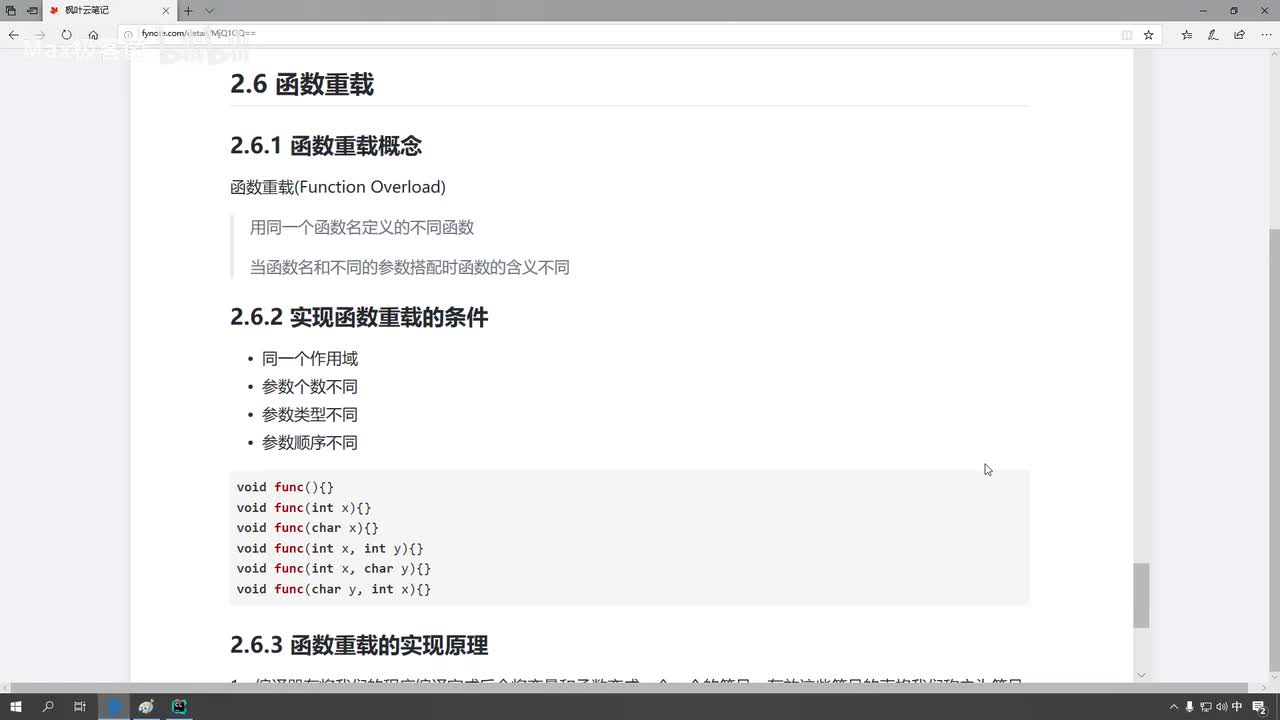Click the text 函数重载(Function Overload)
The image size is (1280, 720).
pyautogui.click(x=338, y=187)
